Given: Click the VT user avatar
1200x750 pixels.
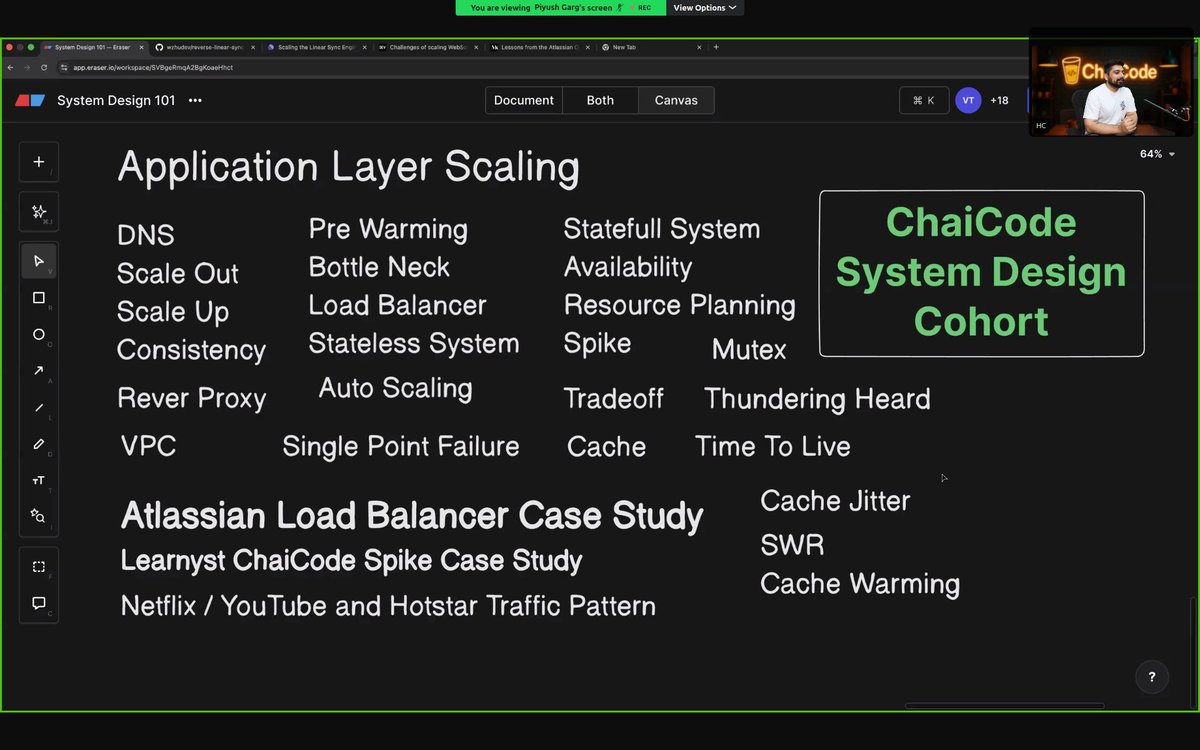Looking at the screenshot, I should (968, 100).
